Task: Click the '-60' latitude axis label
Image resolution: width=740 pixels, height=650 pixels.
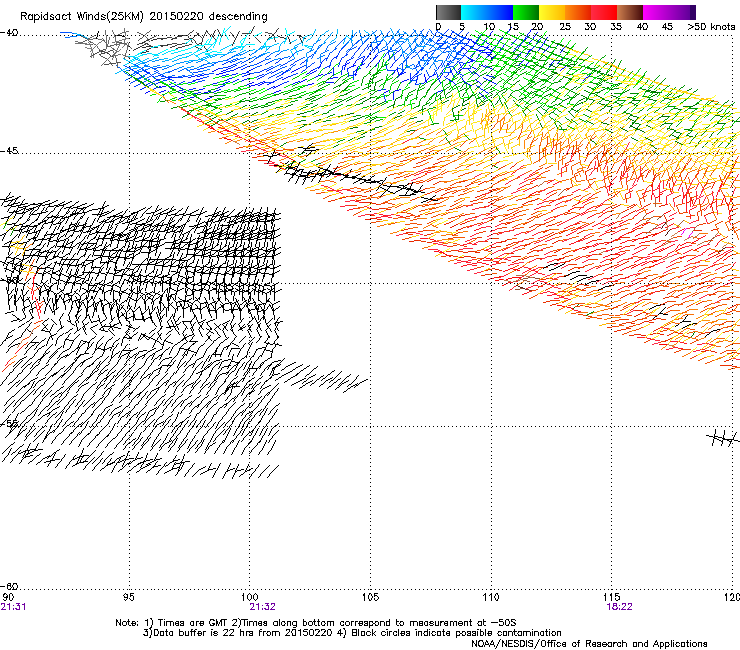Action: coord(9,586)
